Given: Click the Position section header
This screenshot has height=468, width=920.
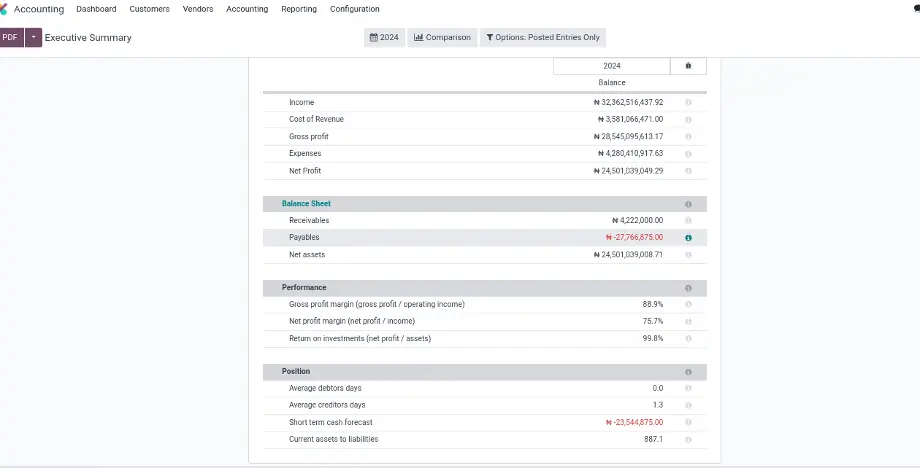Looking at the screenshot, I should point(296,371).
